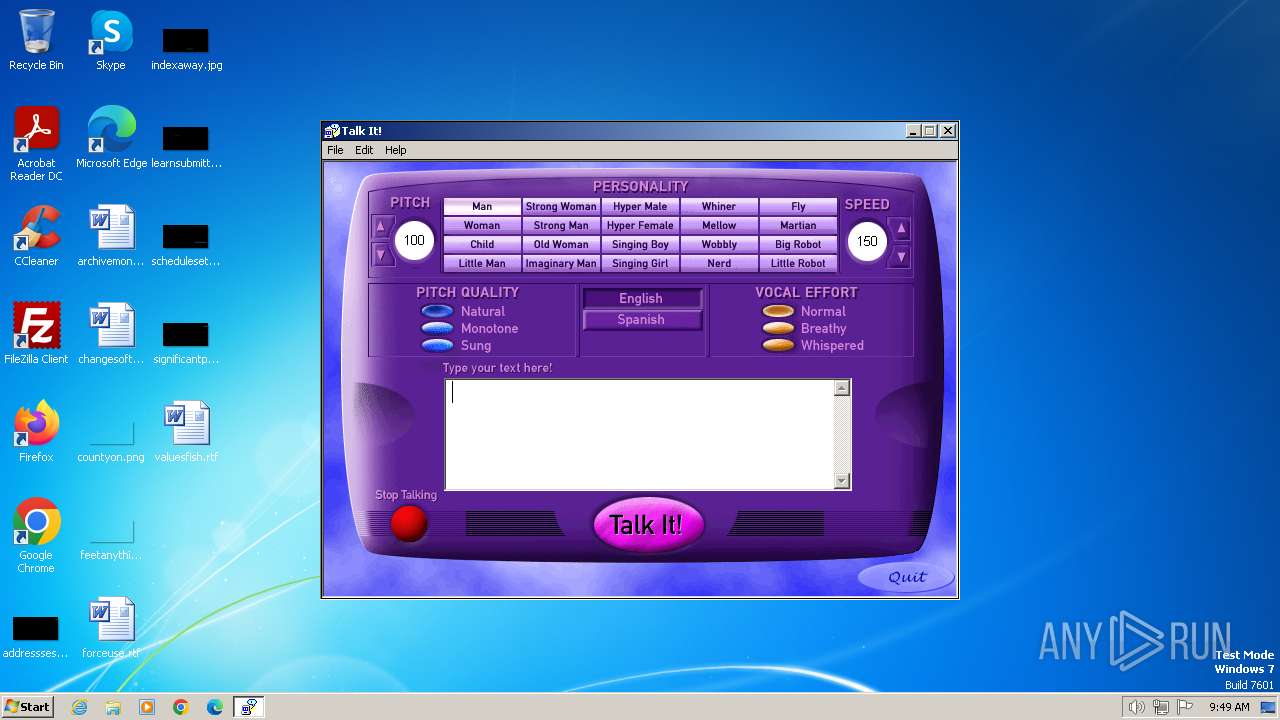The image size is (1280, 720).
Task: Select the CCleaner desktop icon
Action: (36, 236)
